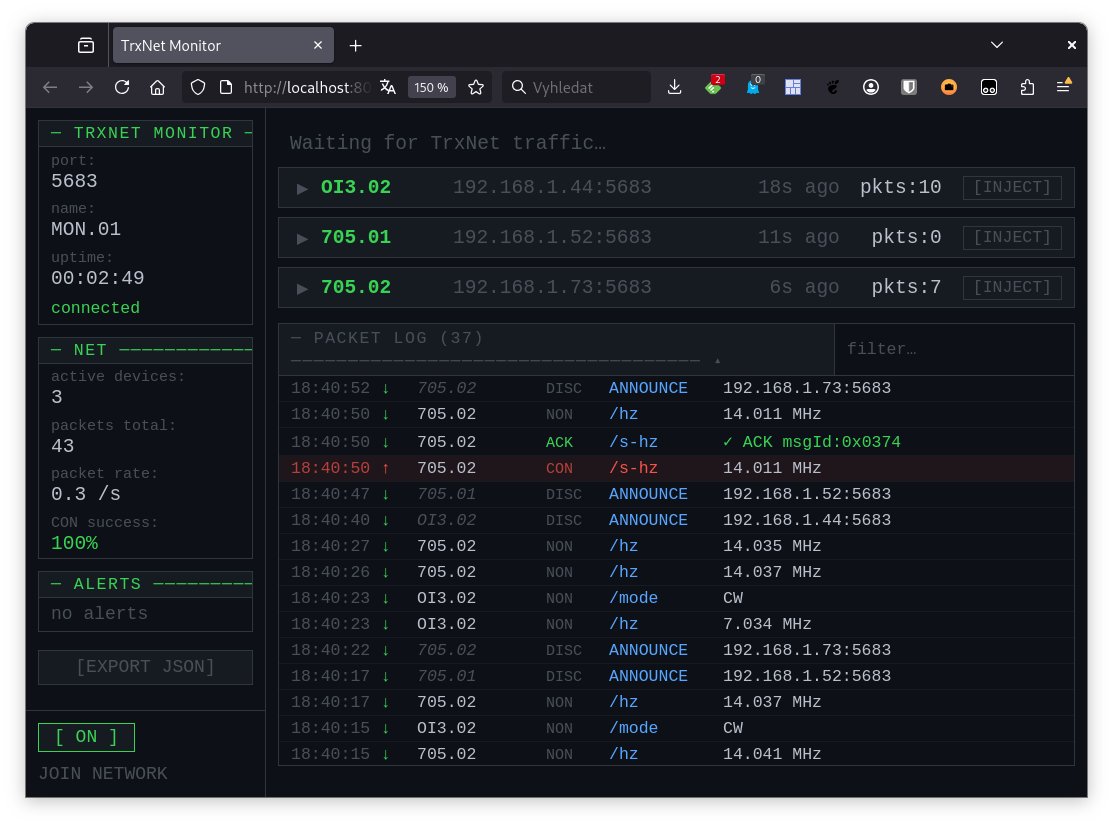Open the account profile icon
This screenshot has width=1113, height=826.
pos(871,87)
